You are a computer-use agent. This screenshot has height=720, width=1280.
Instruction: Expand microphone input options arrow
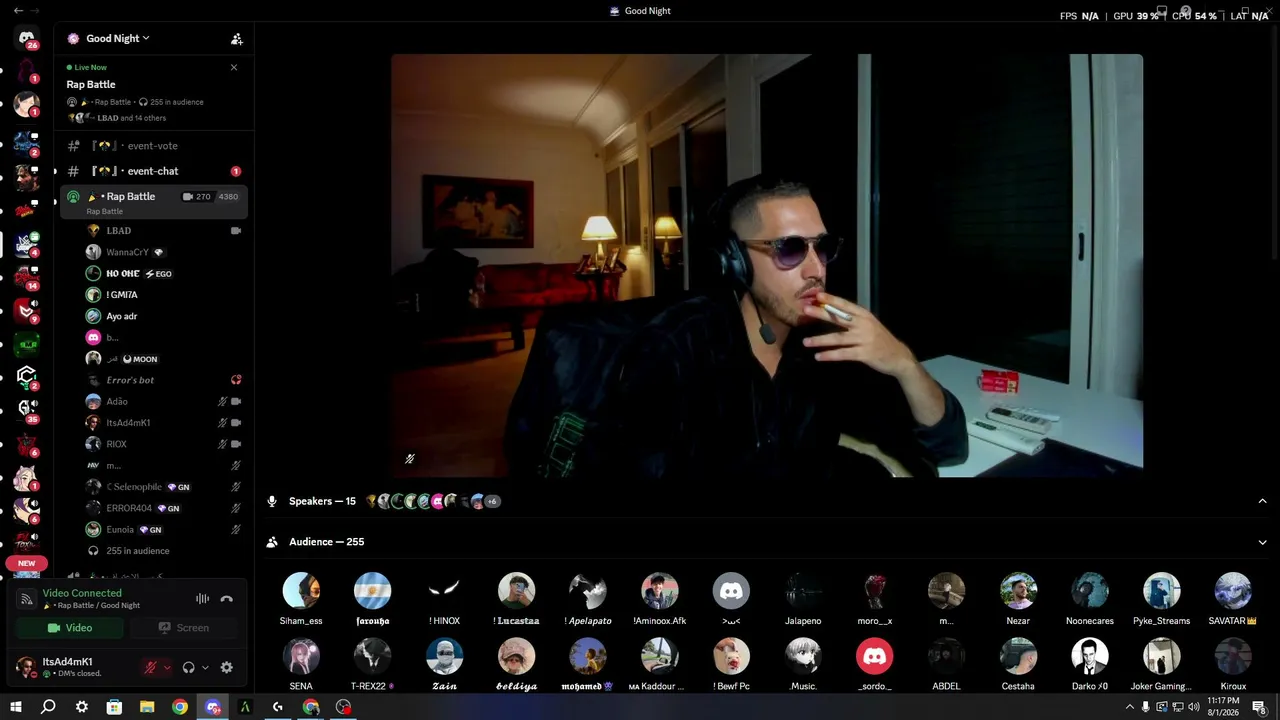pos(167,667)
